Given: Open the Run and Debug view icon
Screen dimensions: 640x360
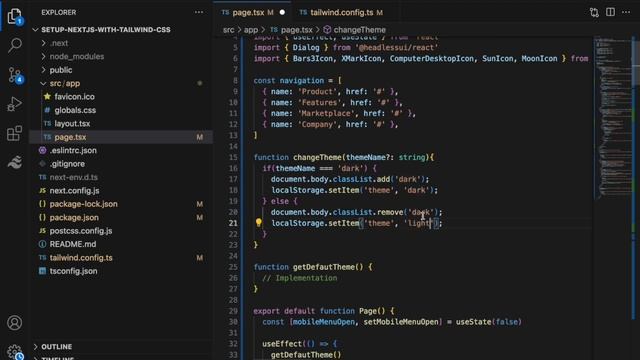Looking at the screenshot, I should [x=15, y=104].
